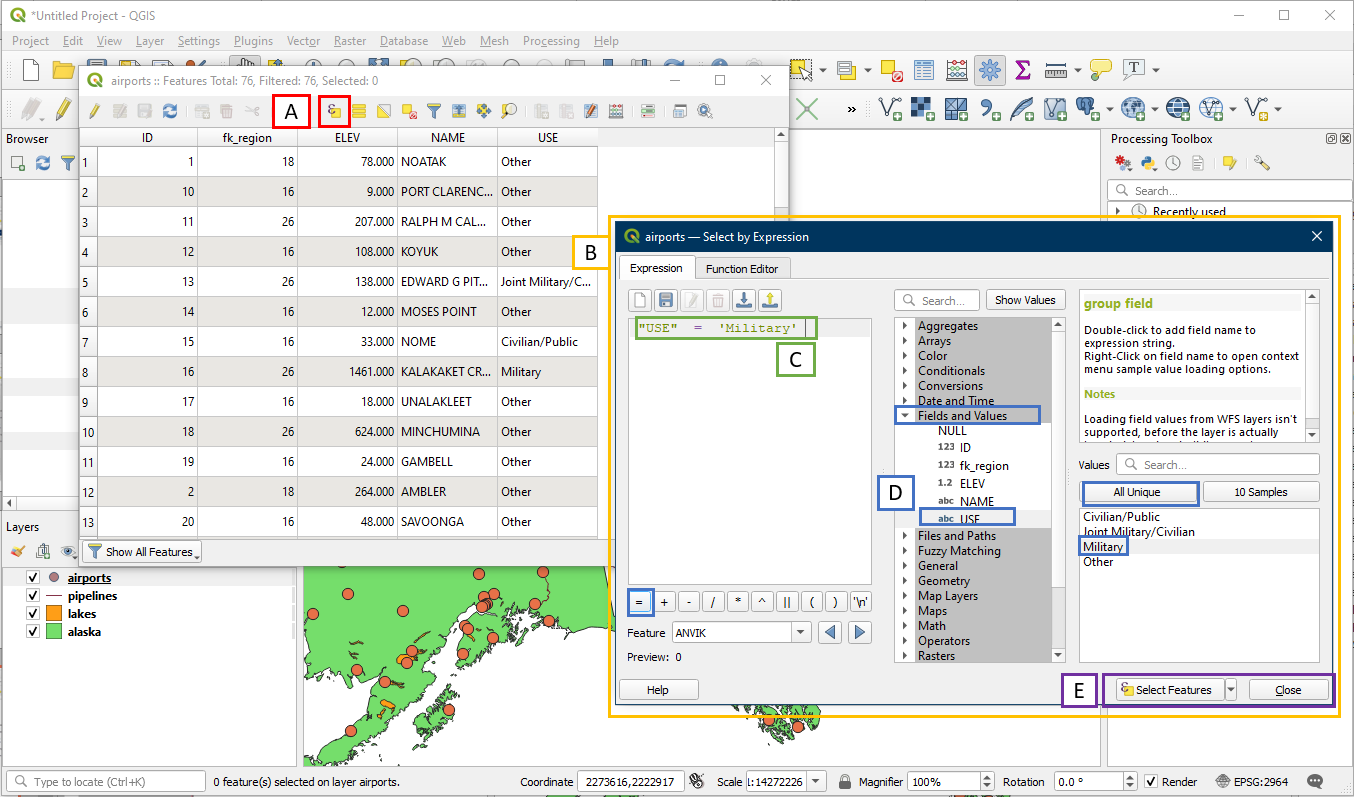1354x797 pixels.
Task: Toggle the lakes layer checkbox
Action: point(33,614)
